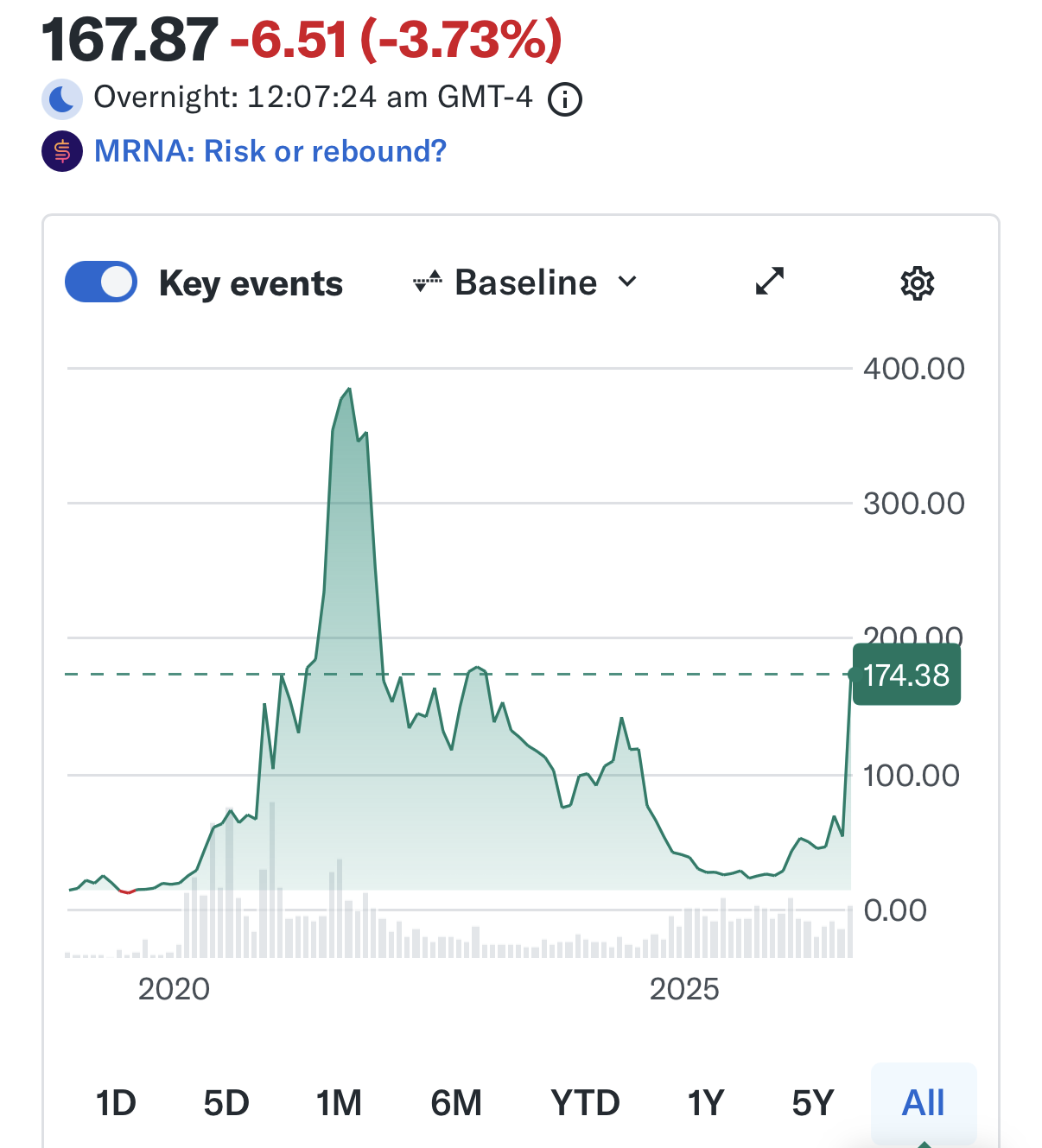
Task: Select the 5D time range
Action: 226,1103
